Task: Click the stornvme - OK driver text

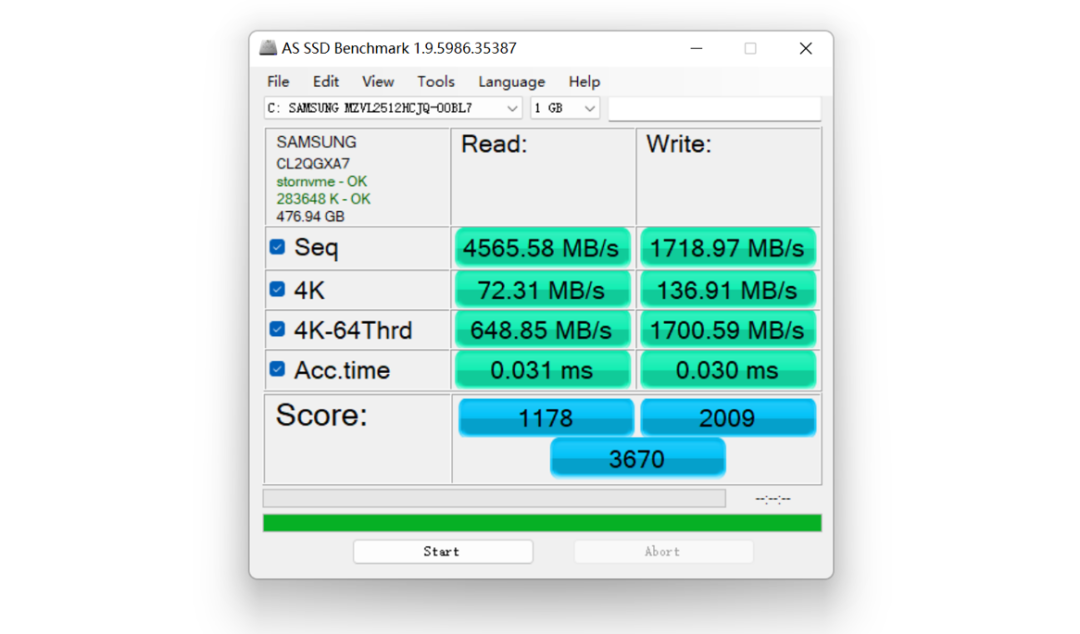Action: pyautogui.click(x=322, y=181)
